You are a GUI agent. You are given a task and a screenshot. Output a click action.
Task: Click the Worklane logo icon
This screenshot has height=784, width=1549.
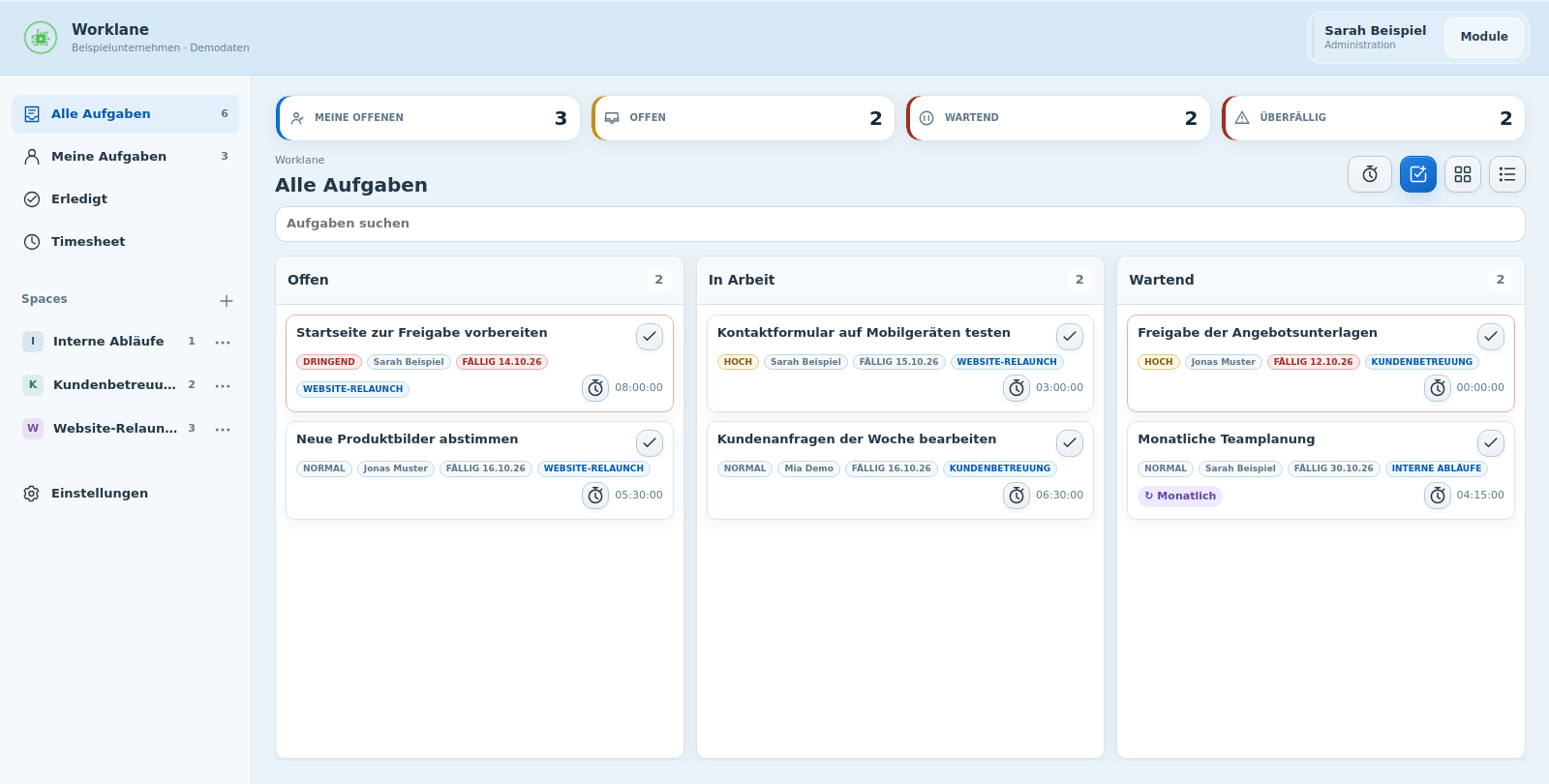[41, 38]
